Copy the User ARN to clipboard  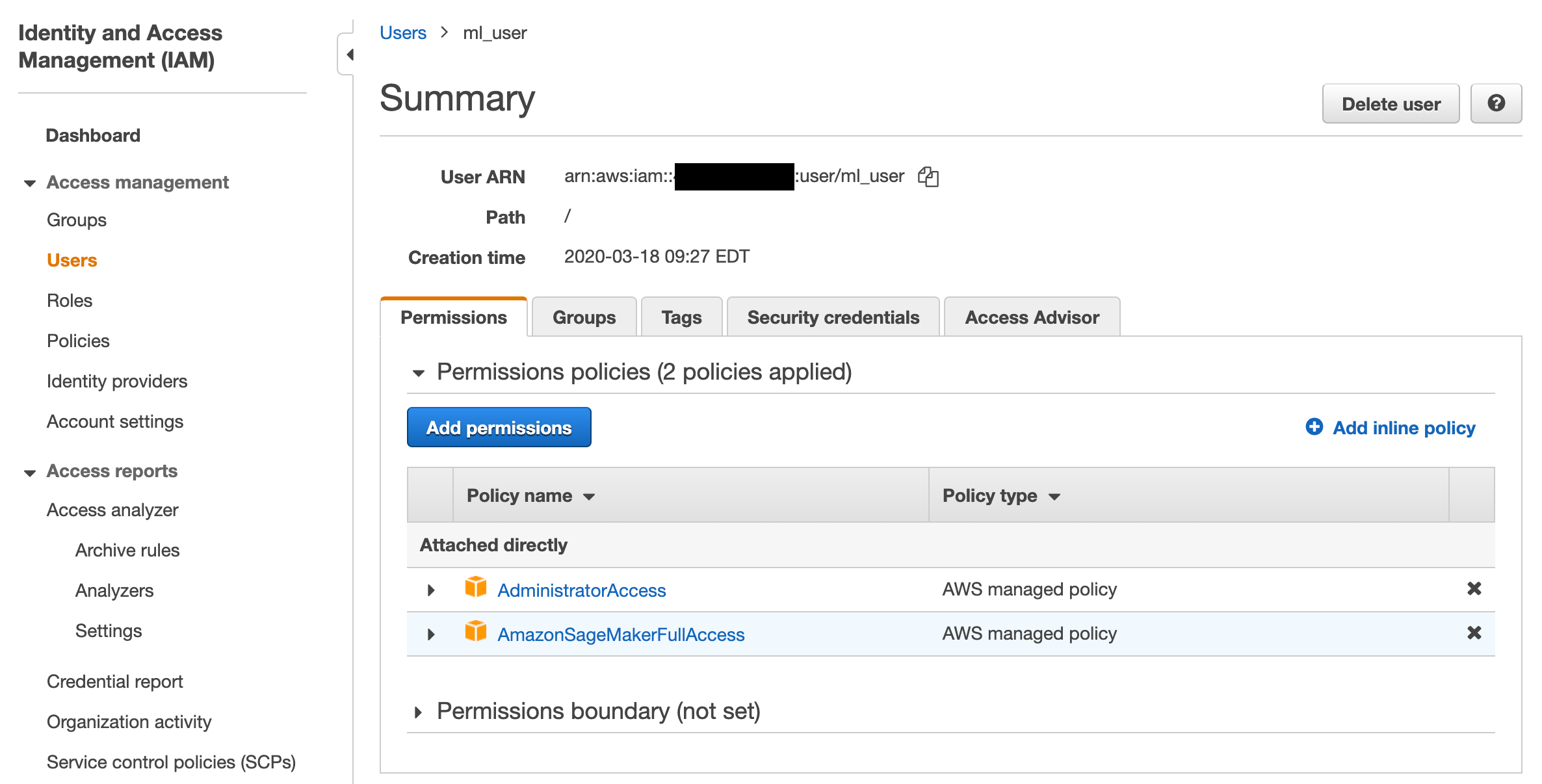928,176
